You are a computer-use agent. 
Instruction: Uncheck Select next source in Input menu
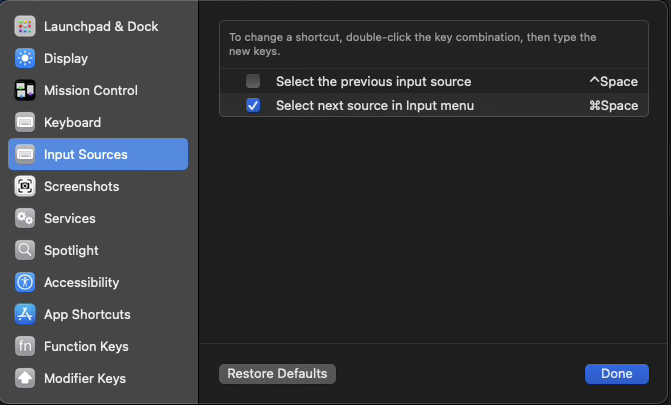click(x=253, y=105)
